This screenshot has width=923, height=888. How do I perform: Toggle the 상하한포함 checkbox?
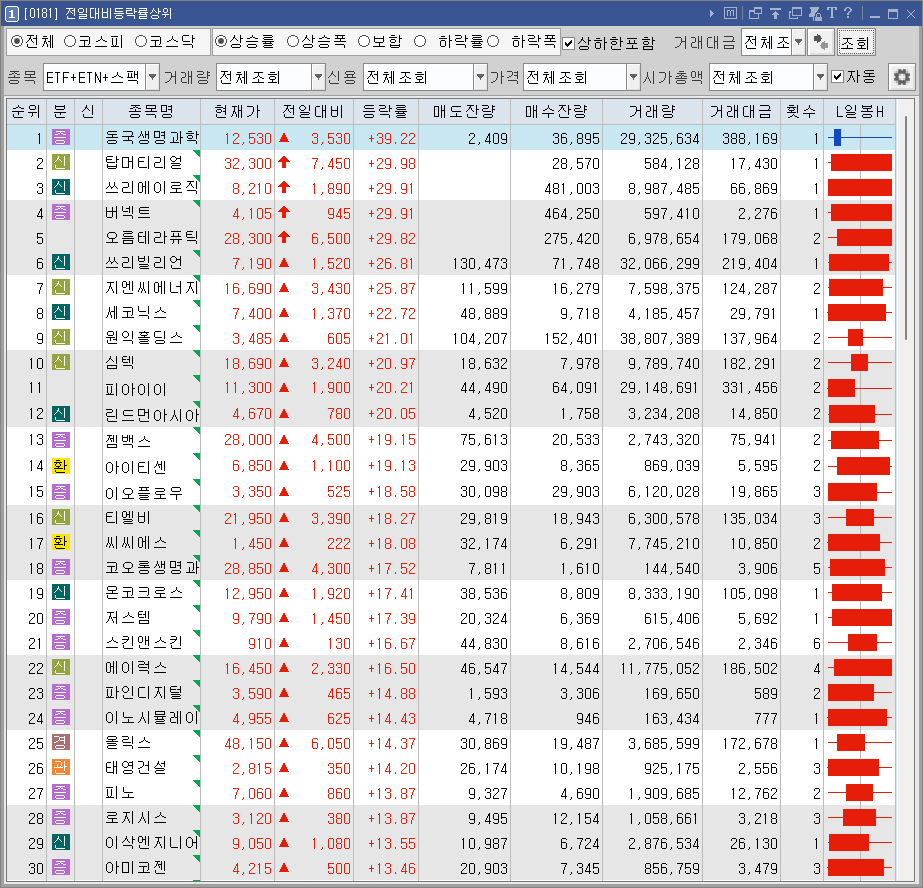pos(569,44)
